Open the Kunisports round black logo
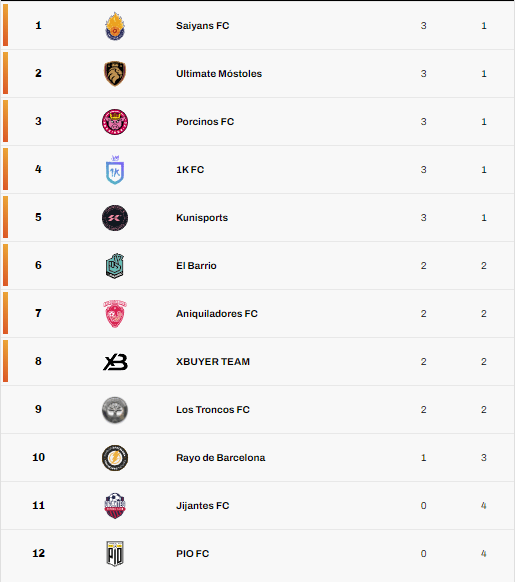 115,218
